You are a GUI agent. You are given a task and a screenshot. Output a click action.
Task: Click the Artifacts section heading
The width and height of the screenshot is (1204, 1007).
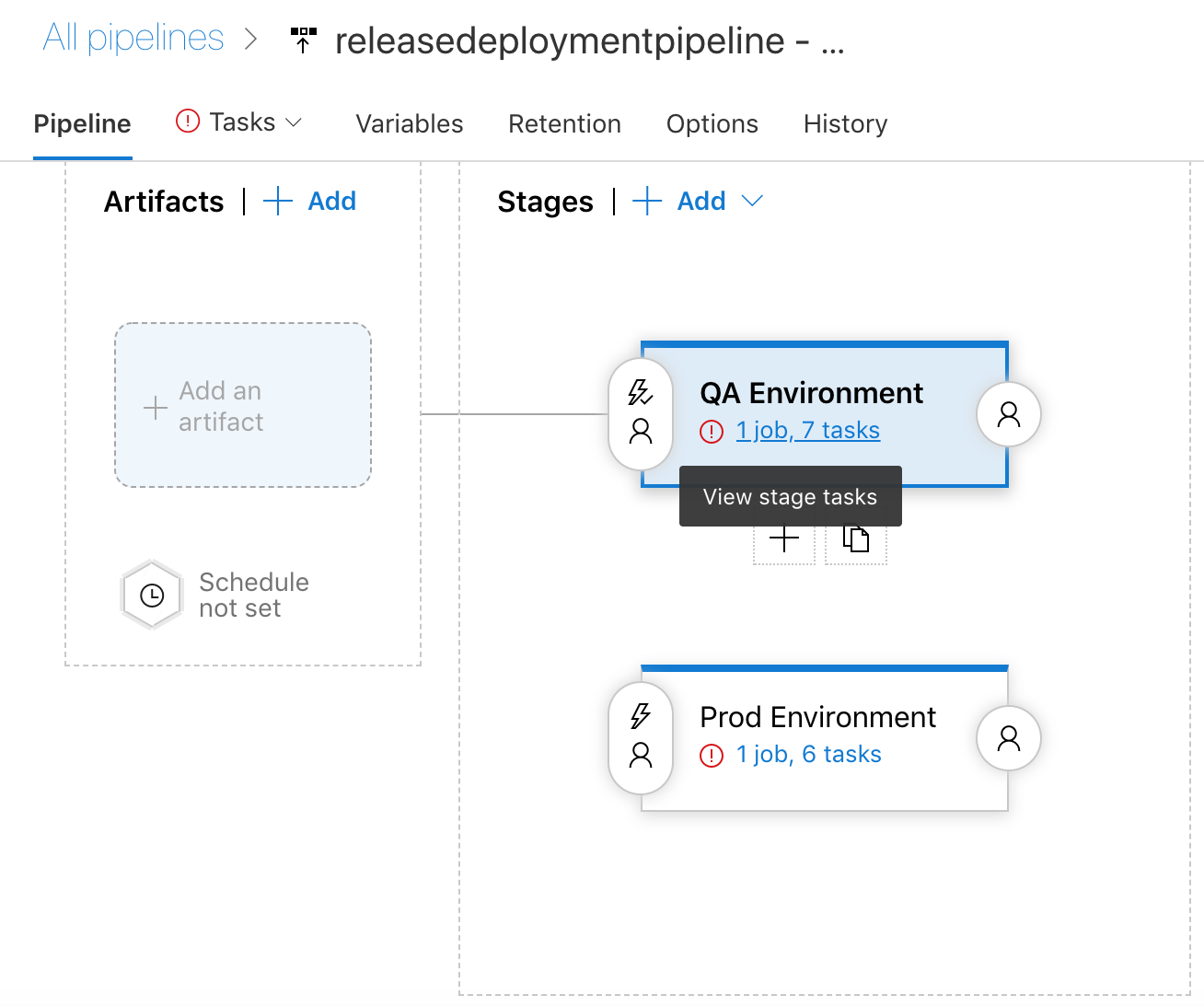[x=164, y=202]
